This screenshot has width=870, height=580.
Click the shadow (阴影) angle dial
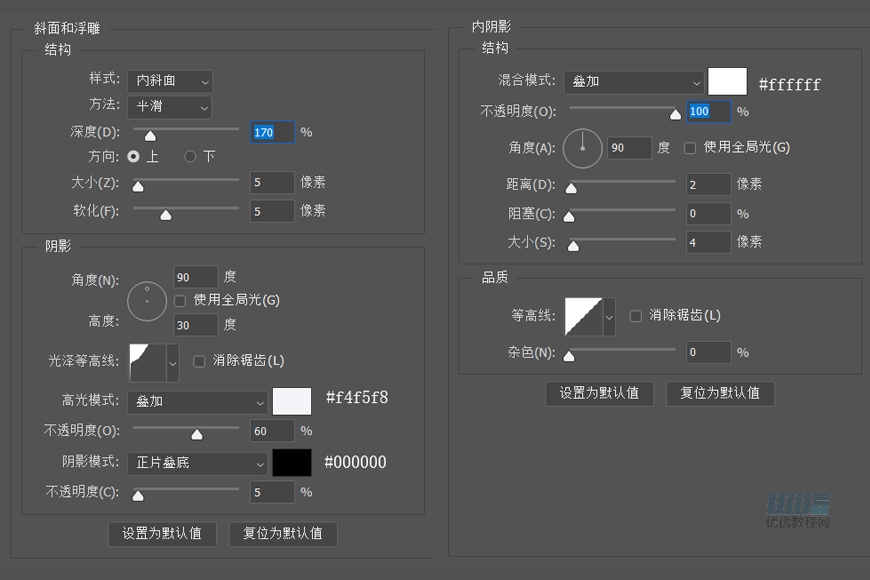click(x=146, y=301)
